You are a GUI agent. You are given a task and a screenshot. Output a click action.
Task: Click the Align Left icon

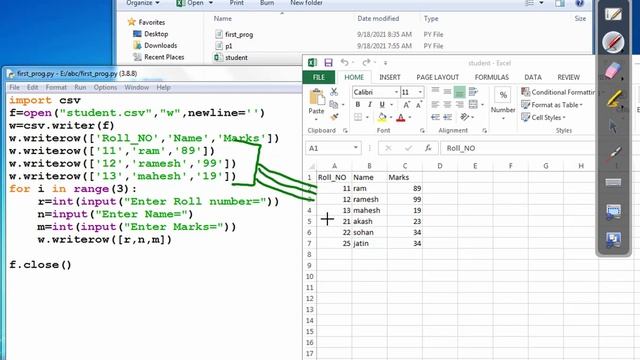click(436, 104)
